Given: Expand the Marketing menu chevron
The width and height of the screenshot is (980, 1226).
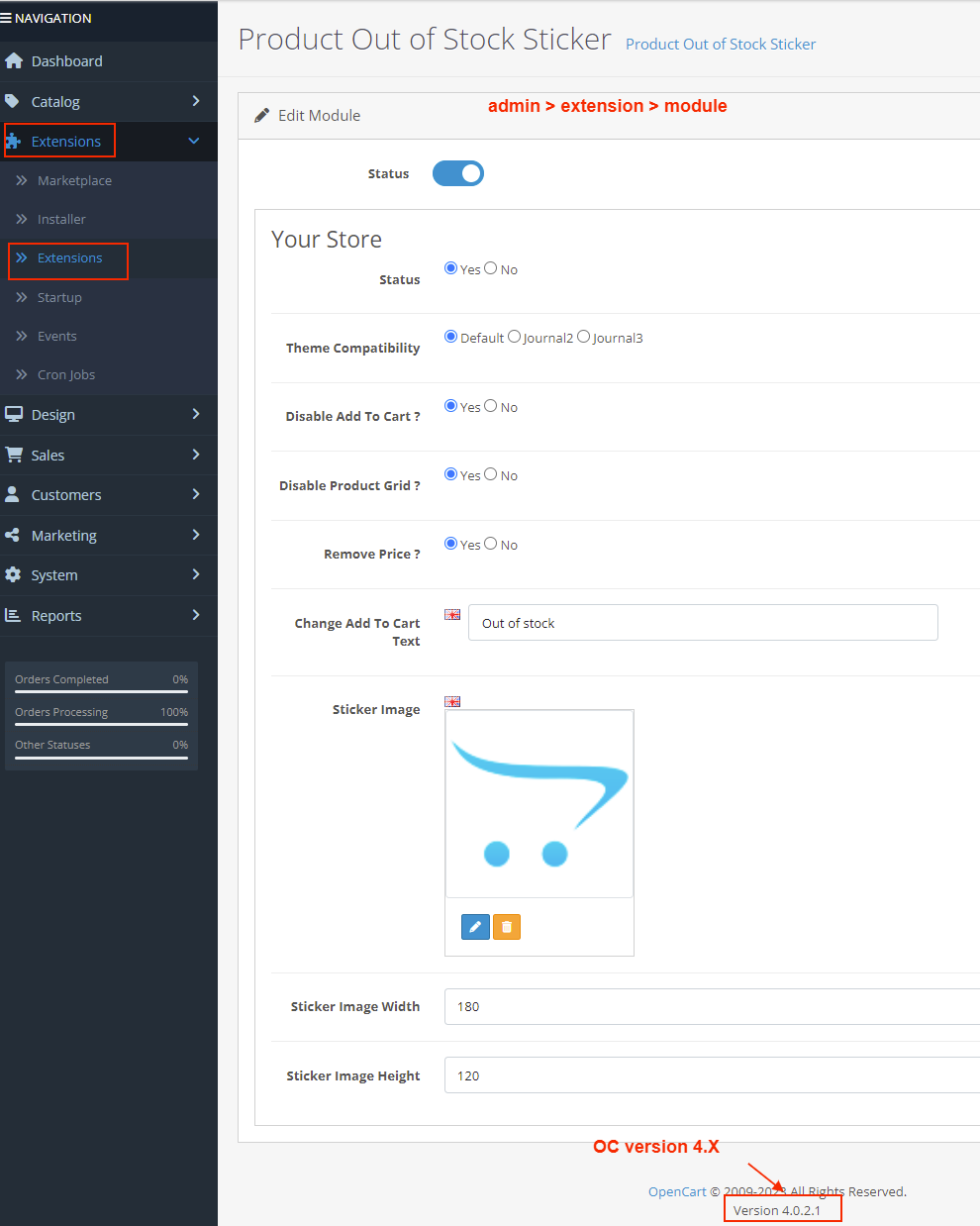Looking at the screenshot, I should [x=196, y=535].
